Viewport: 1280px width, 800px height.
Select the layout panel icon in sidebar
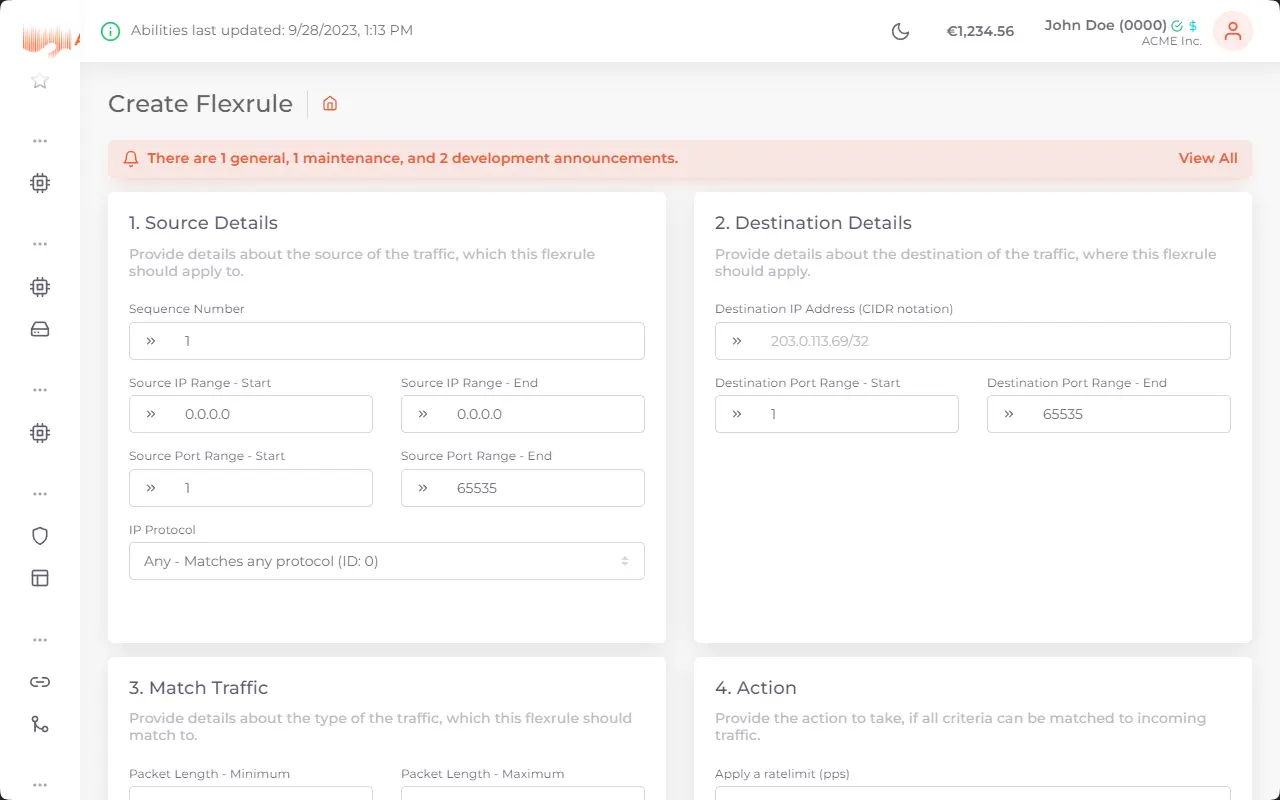(40, 578)
